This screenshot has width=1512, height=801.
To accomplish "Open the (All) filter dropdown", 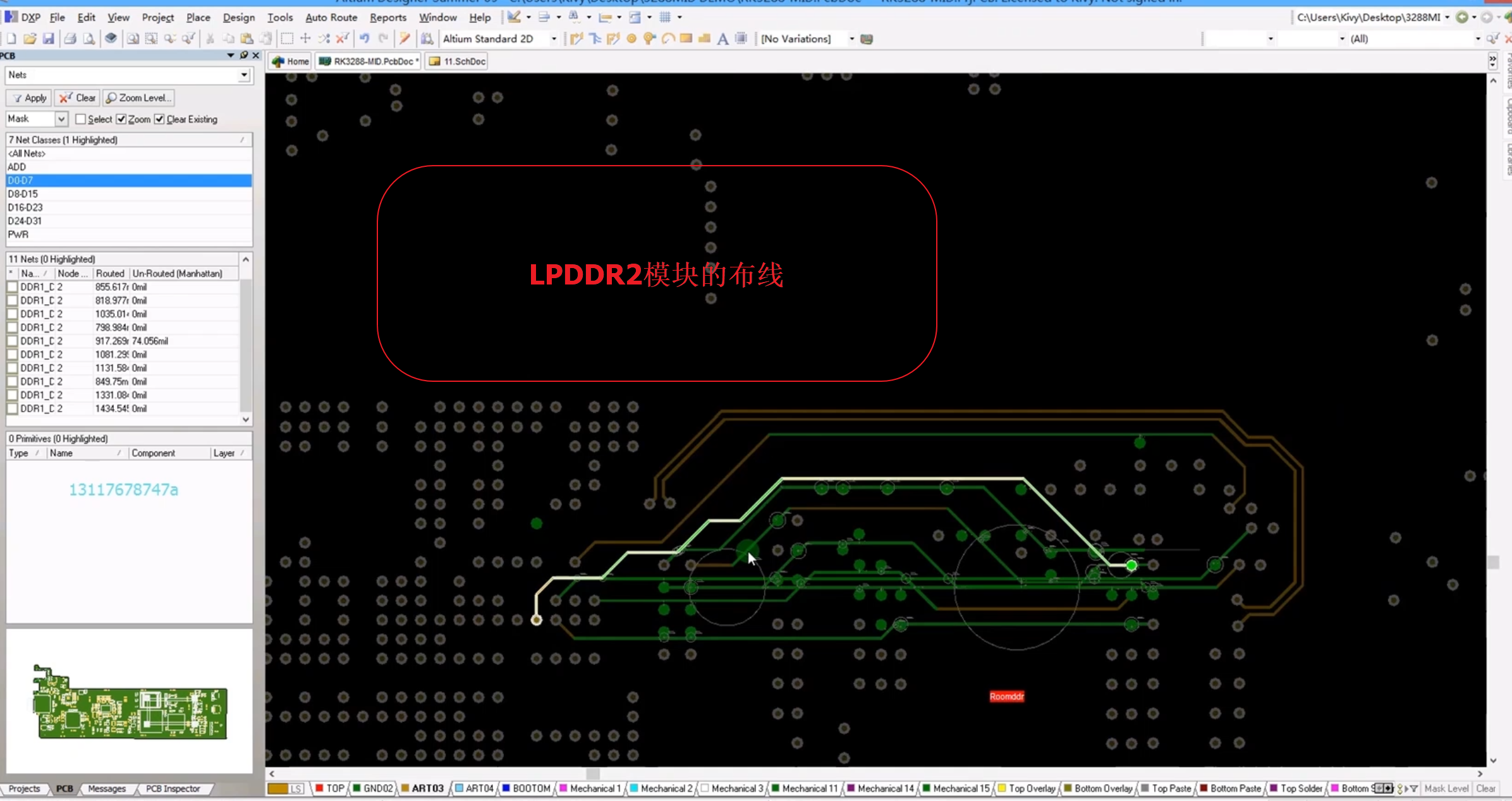I will pyautogui.click(x=1477, y=39).
